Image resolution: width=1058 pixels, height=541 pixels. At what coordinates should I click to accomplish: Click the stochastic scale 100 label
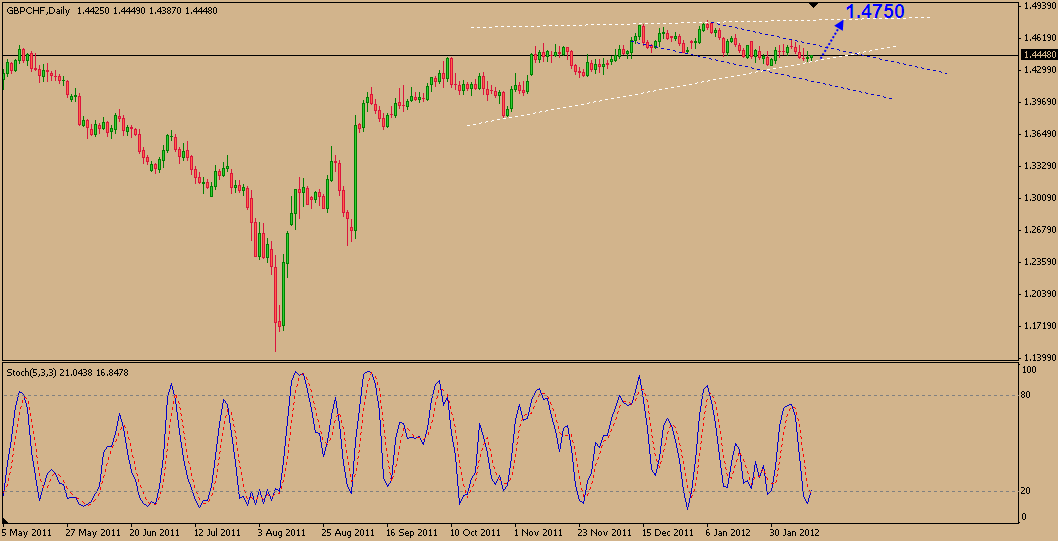[1030, 371]
